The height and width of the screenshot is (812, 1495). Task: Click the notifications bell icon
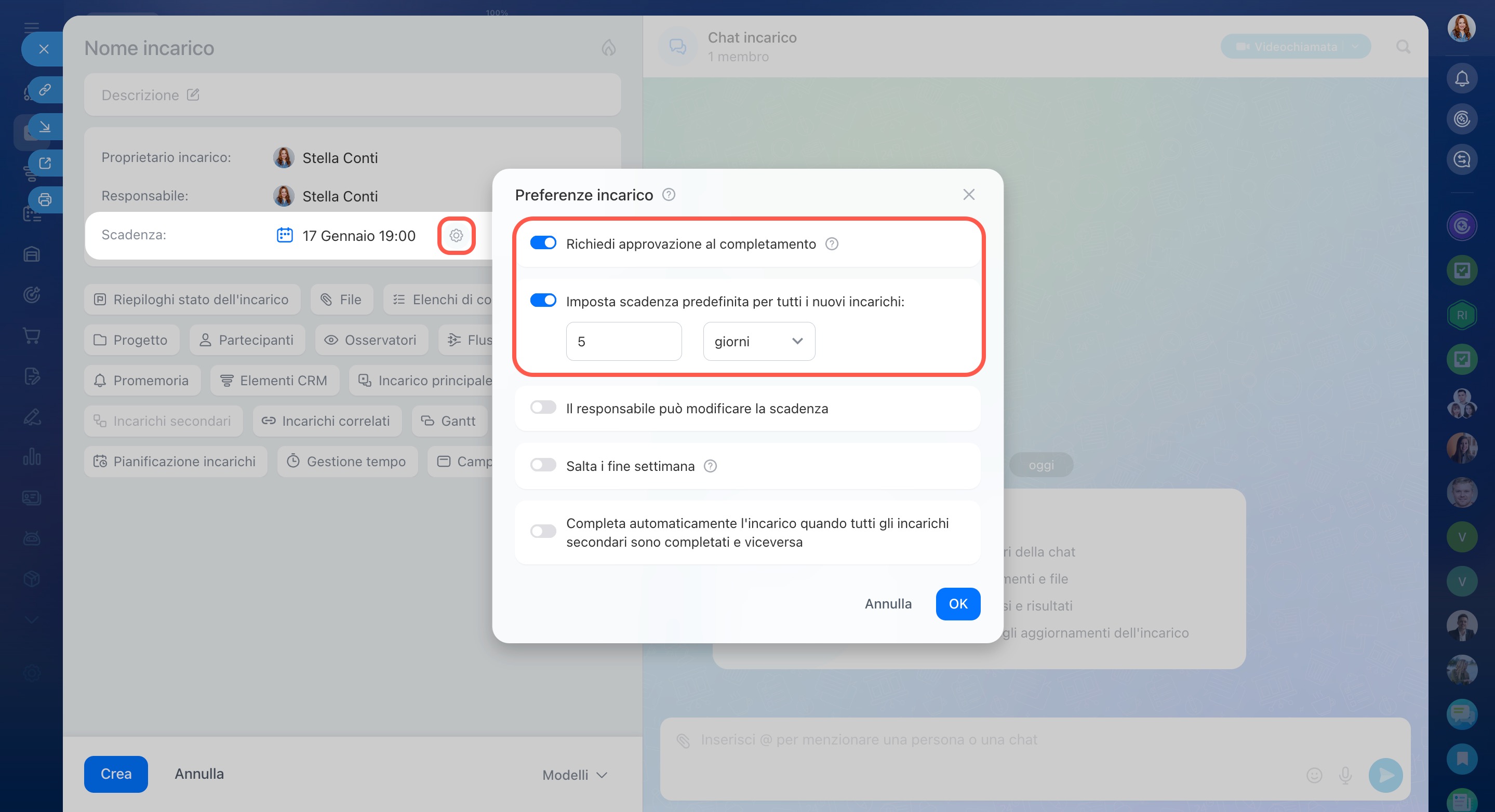1461,78
